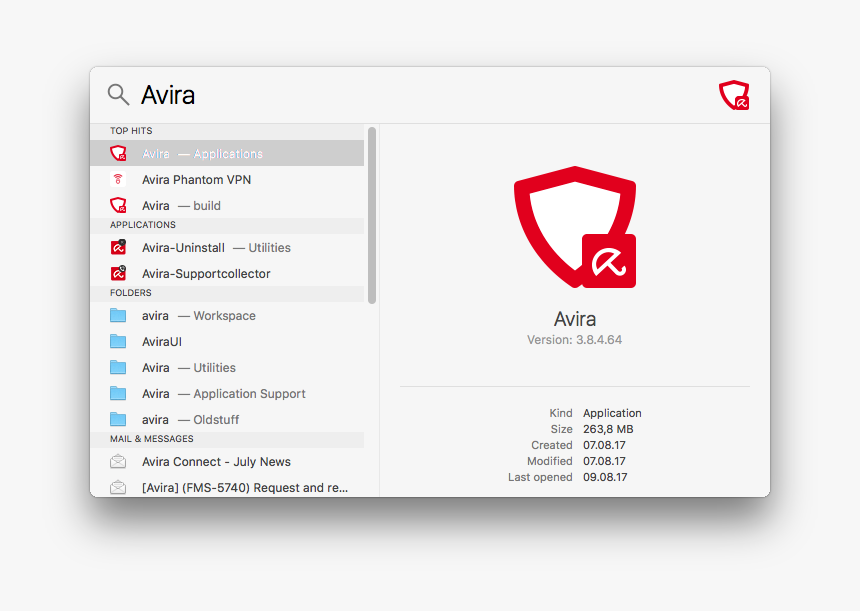This screenshot has width=860, height=611.
Task: Select [Avira] (FMS-5740) Request message
Action: (227, 487)
